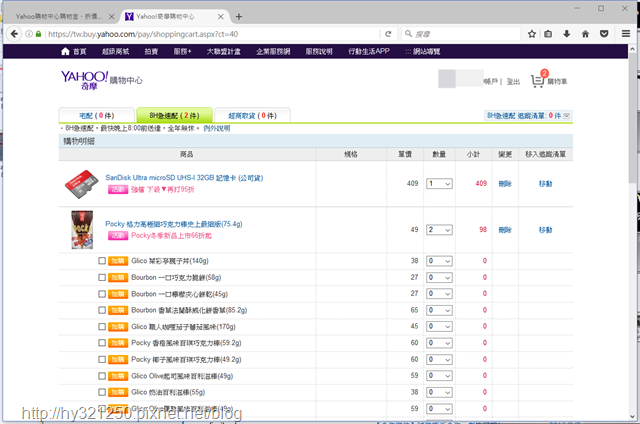Close the first Yahoo tab

coord(111,17)
